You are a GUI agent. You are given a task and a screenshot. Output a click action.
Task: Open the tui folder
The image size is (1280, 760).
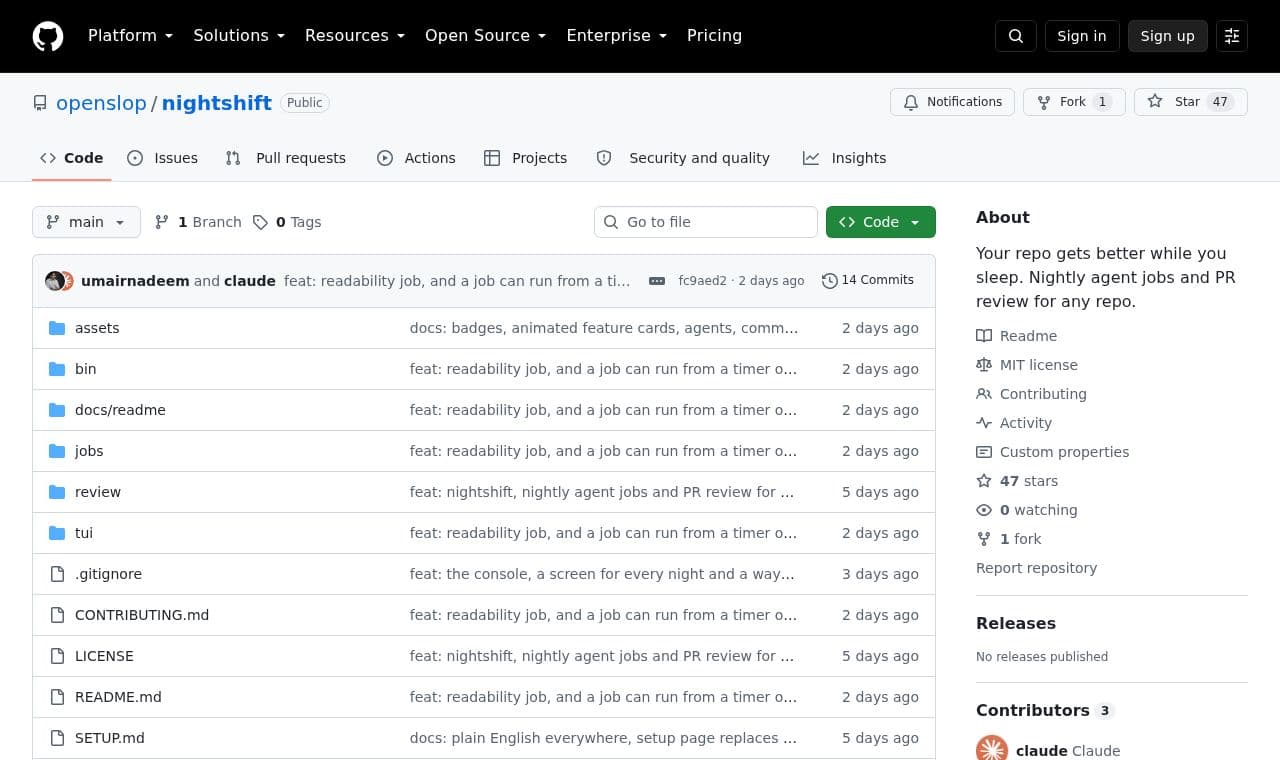click(x=84, y=533)
